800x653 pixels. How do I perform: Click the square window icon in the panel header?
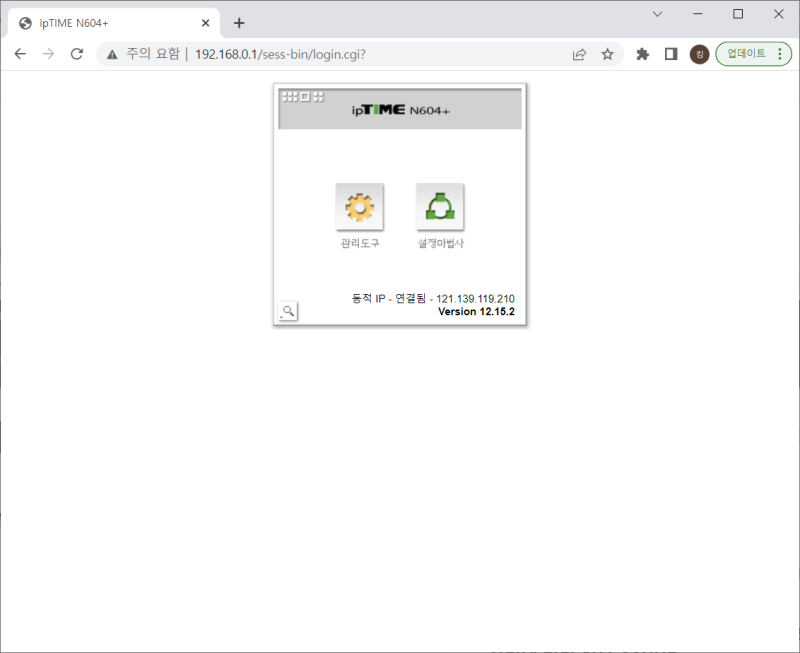(x=303, y=97)
